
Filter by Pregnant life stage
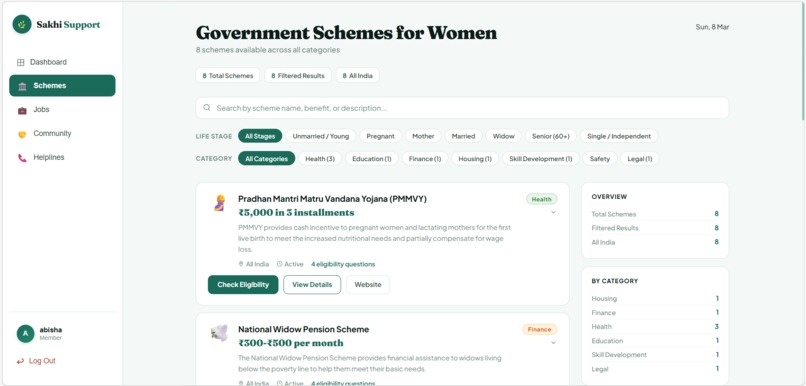[x=380, y=136]
